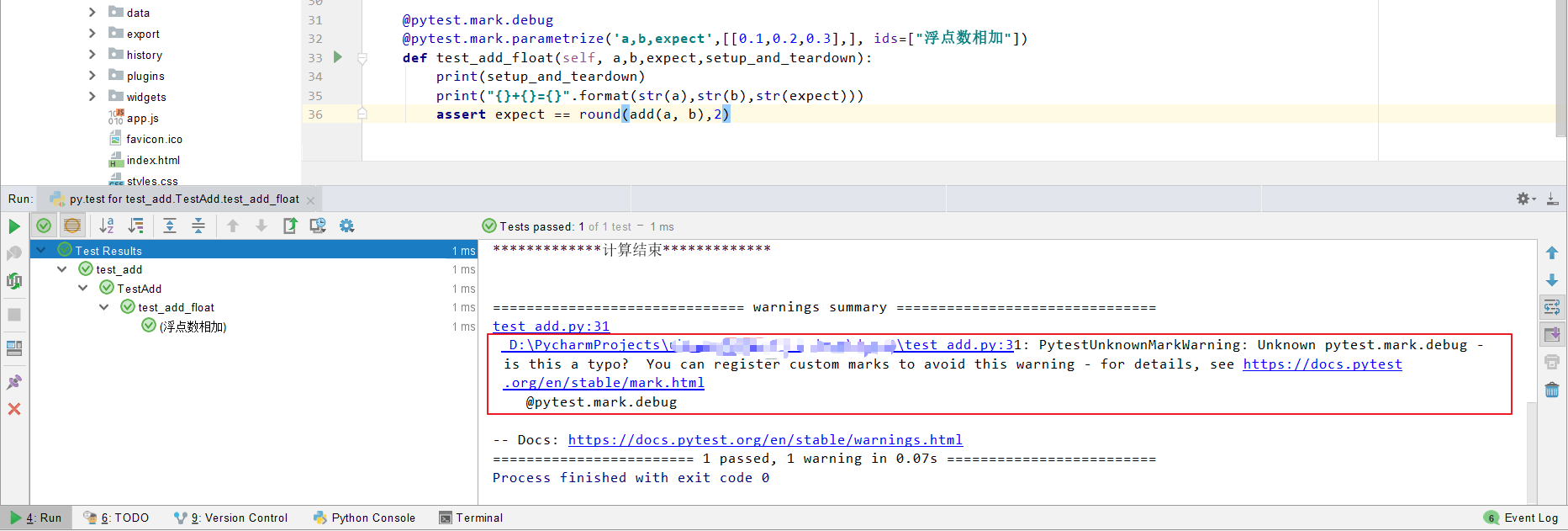Select index.html in the project tree
Image resolution: width=1568 pixels, height=531 pixels.
[x=153, y=160]
